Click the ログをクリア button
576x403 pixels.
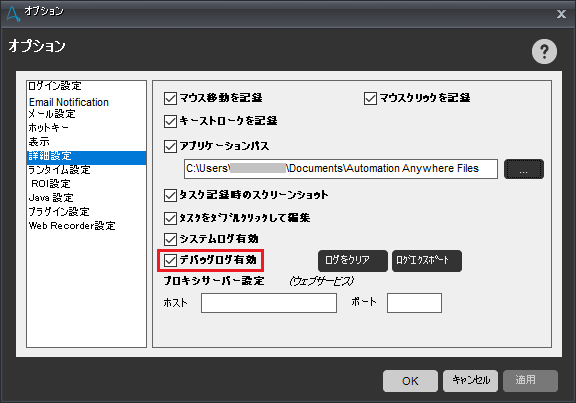pos(353,261)
